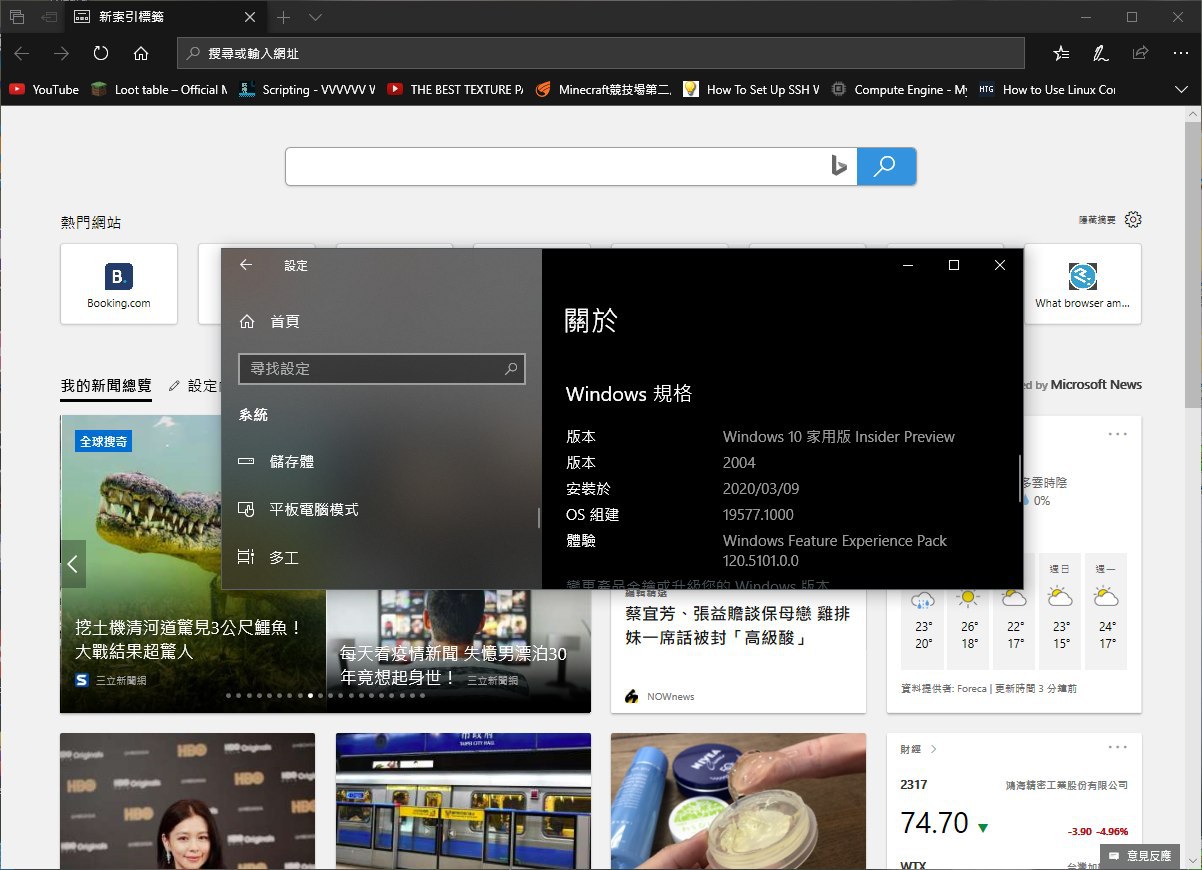This screenshot has width=1202, height=870.
Task: Open the YouTube bookmark
Action: (44, 89)
